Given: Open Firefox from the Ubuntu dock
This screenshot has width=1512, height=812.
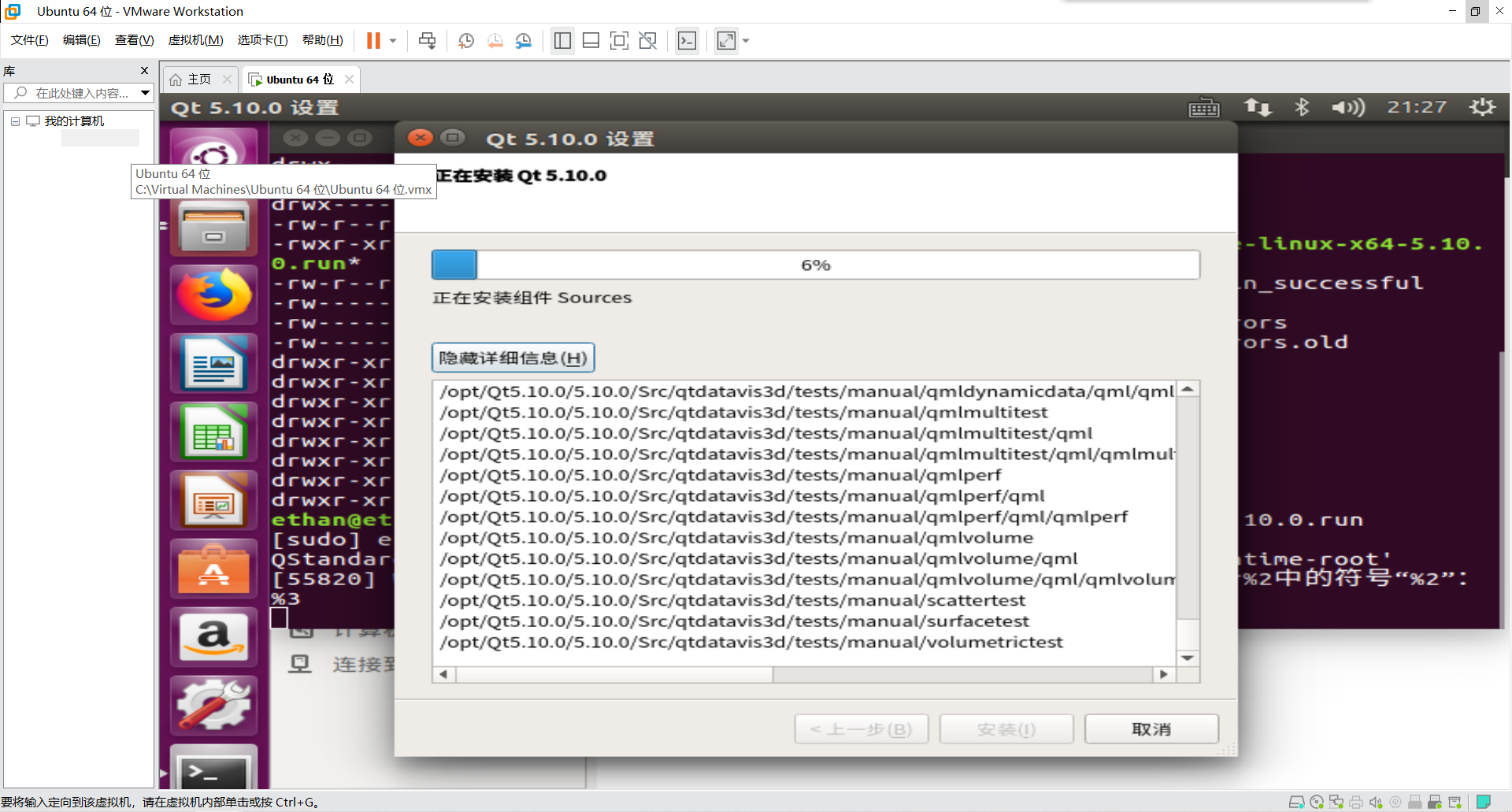Looking at the screenshot, I should click(213, 295).
